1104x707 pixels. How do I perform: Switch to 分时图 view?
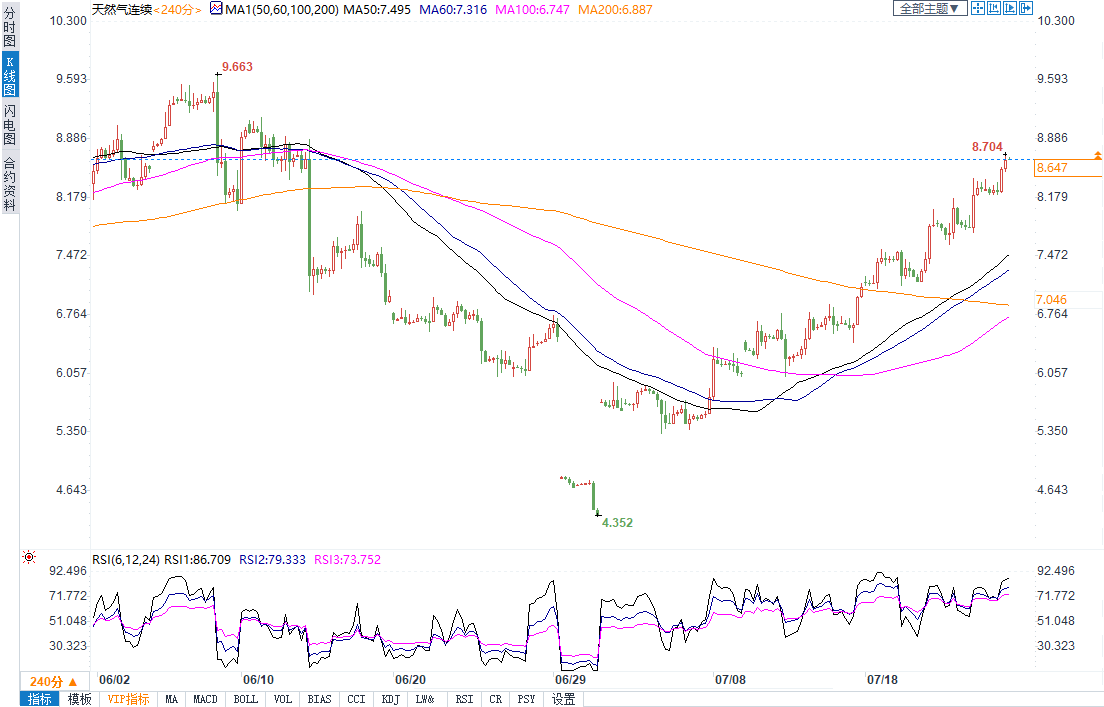pyautogui.click(x=9, y=30)
